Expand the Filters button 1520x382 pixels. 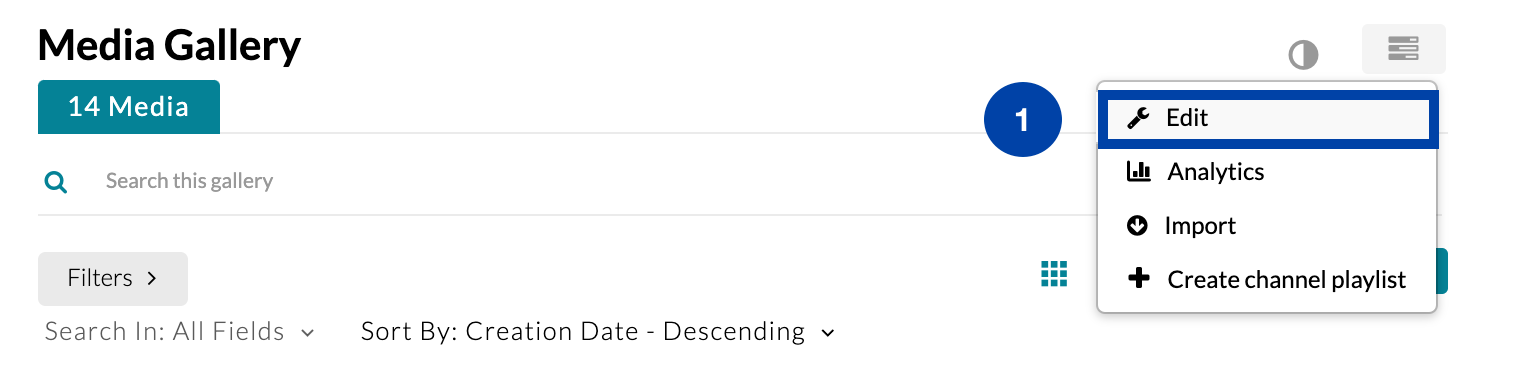[113, 278]
